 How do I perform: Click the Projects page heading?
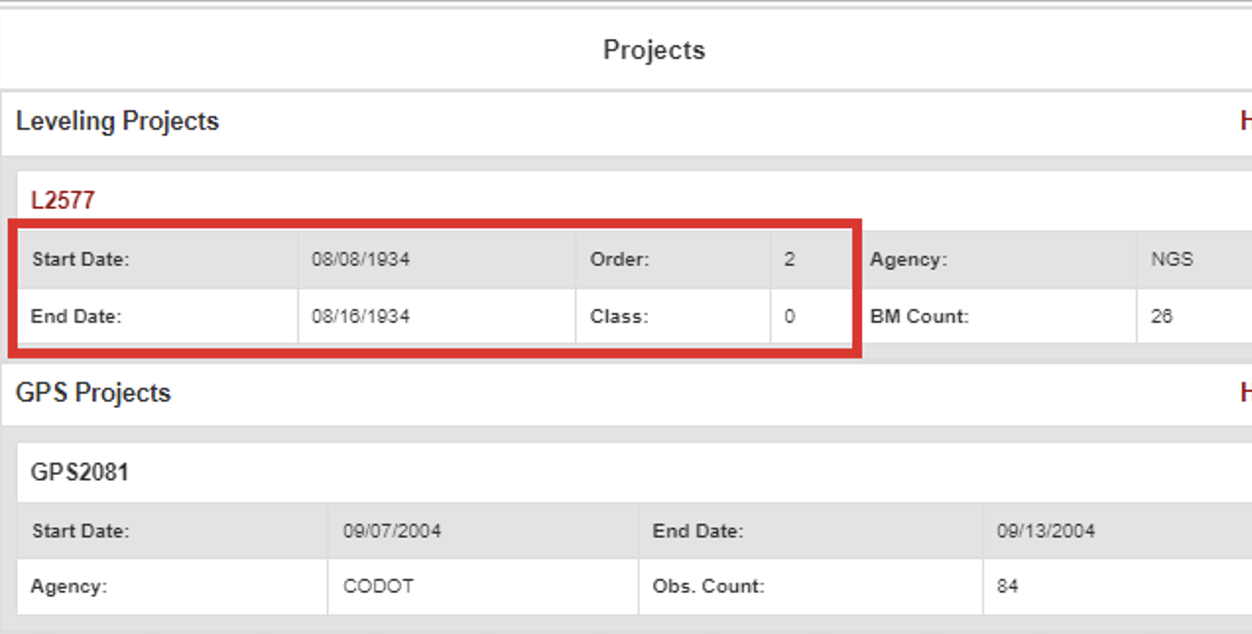tap(654, 50)
